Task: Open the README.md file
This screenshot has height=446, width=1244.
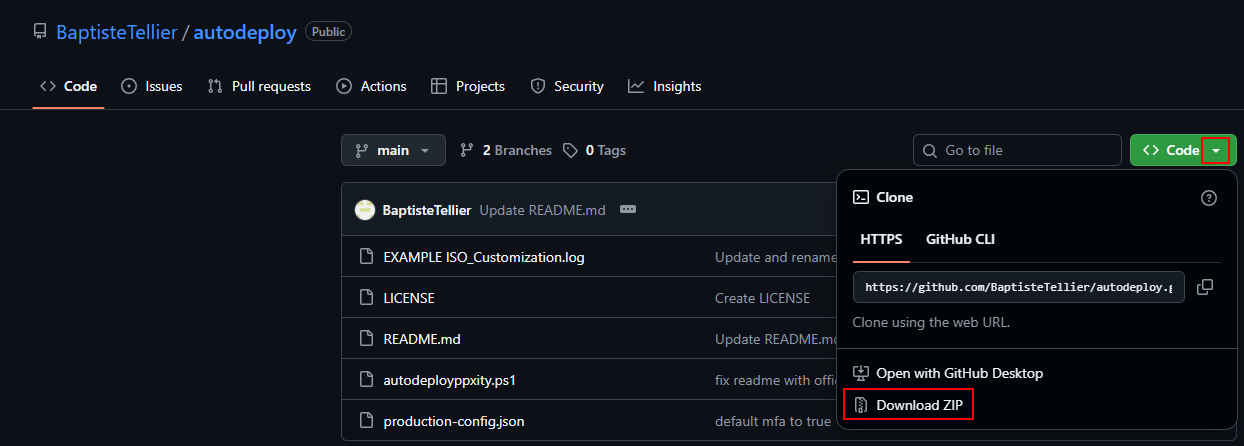Action: (x=422, y=339)
